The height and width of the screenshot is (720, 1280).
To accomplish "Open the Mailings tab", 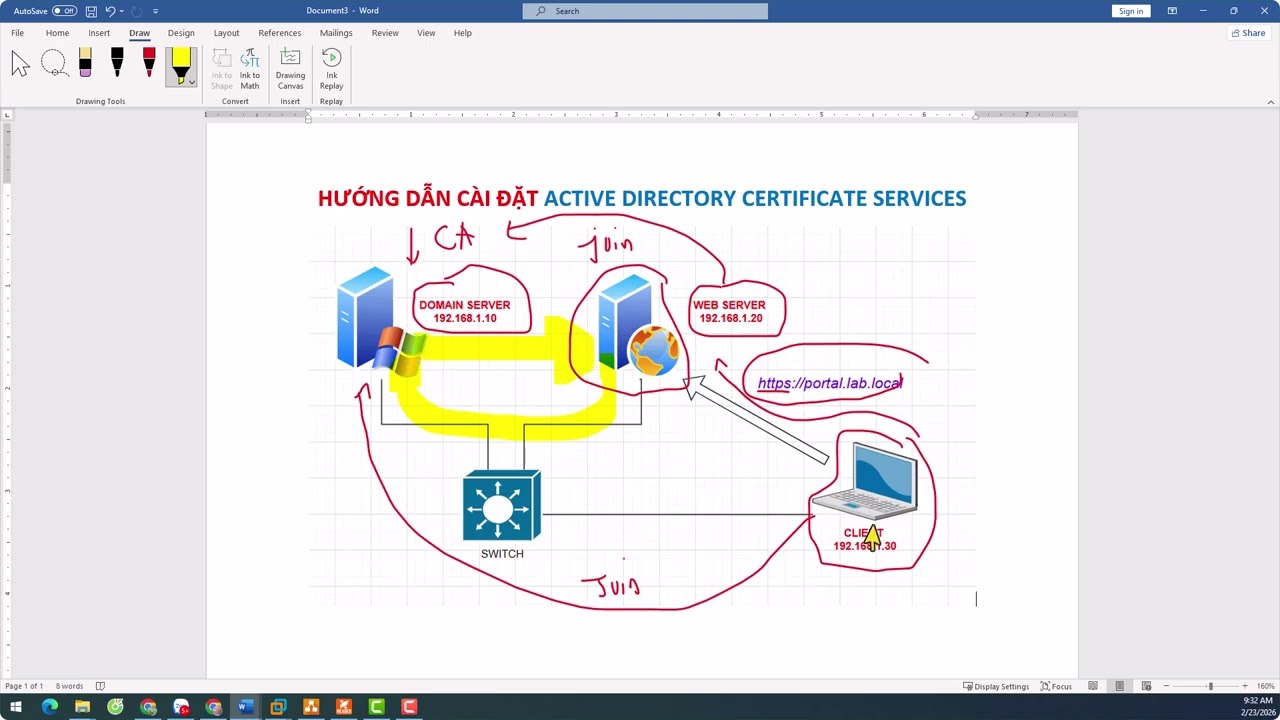I will (x=336, y=33).
